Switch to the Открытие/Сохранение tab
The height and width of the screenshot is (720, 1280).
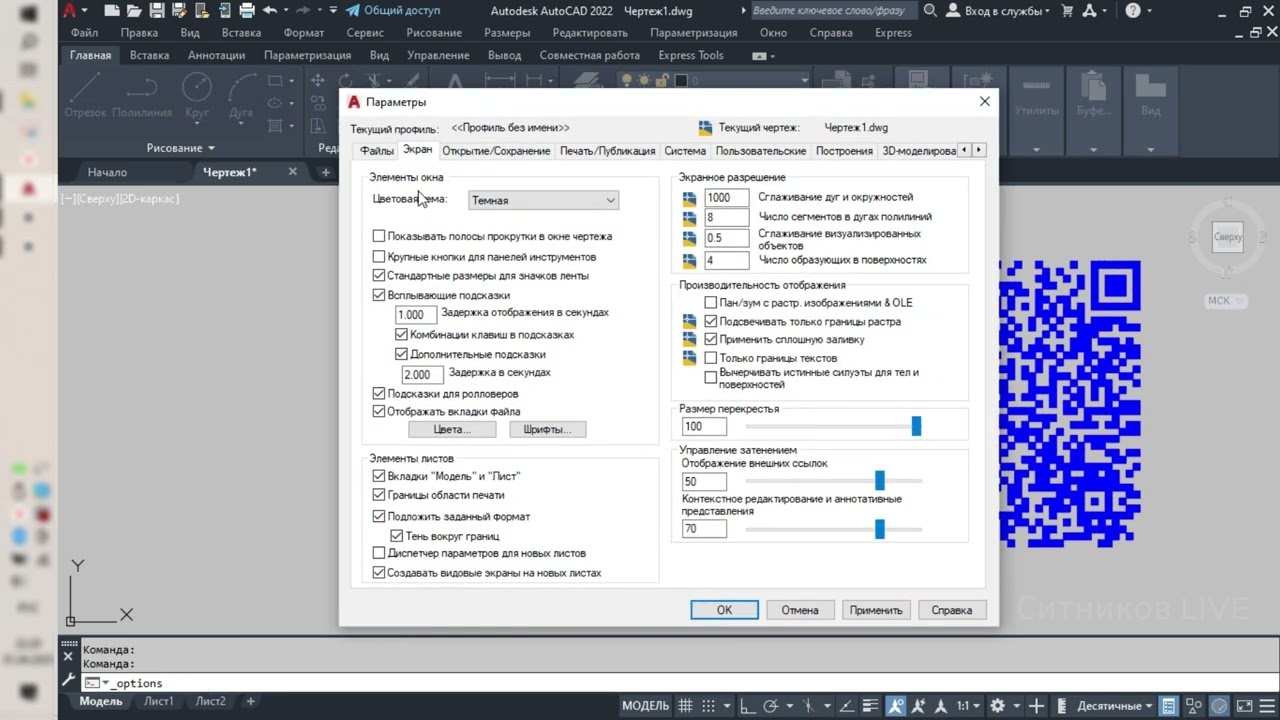496,151
